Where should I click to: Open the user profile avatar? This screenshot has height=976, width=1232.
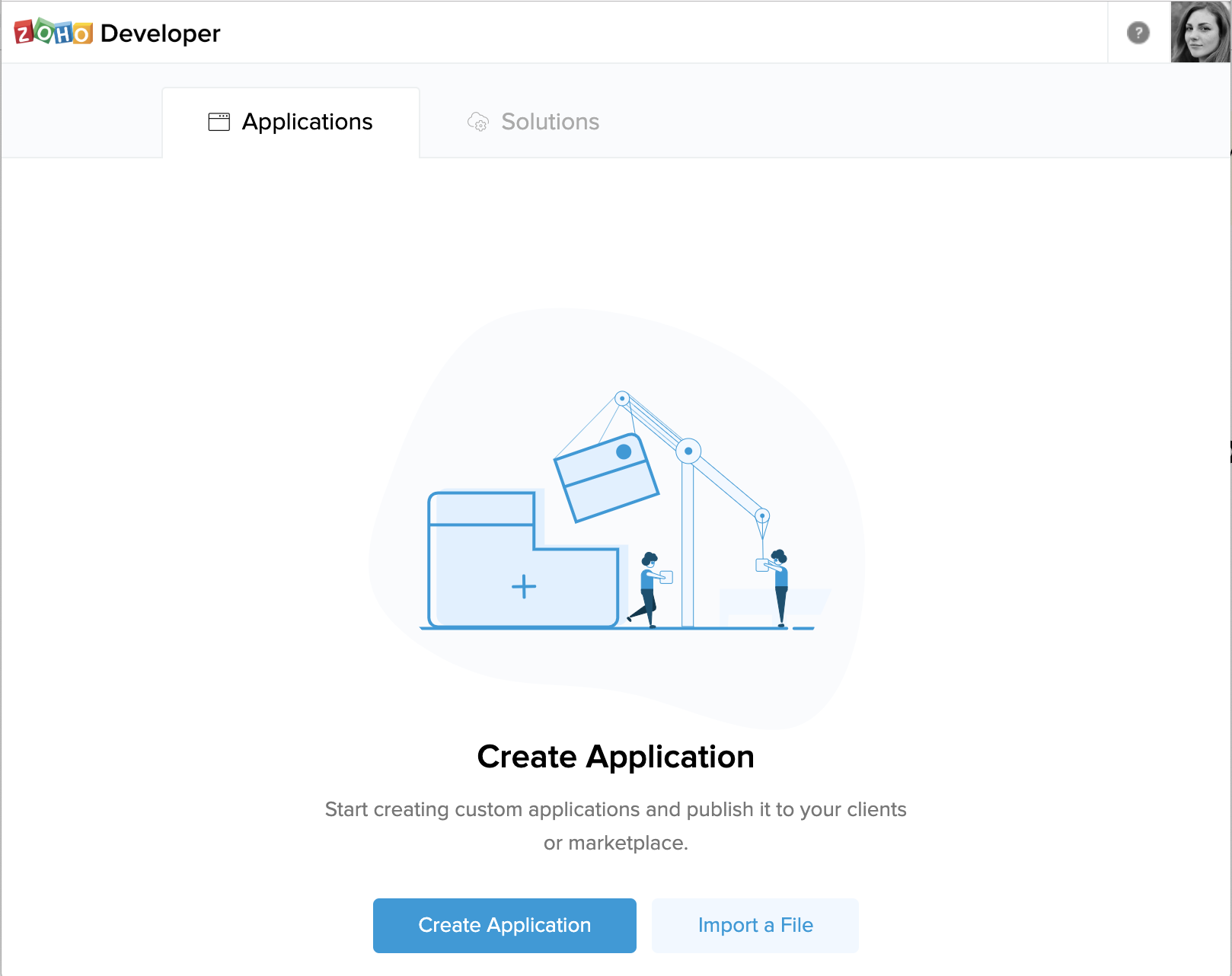tap(1201, 32)
